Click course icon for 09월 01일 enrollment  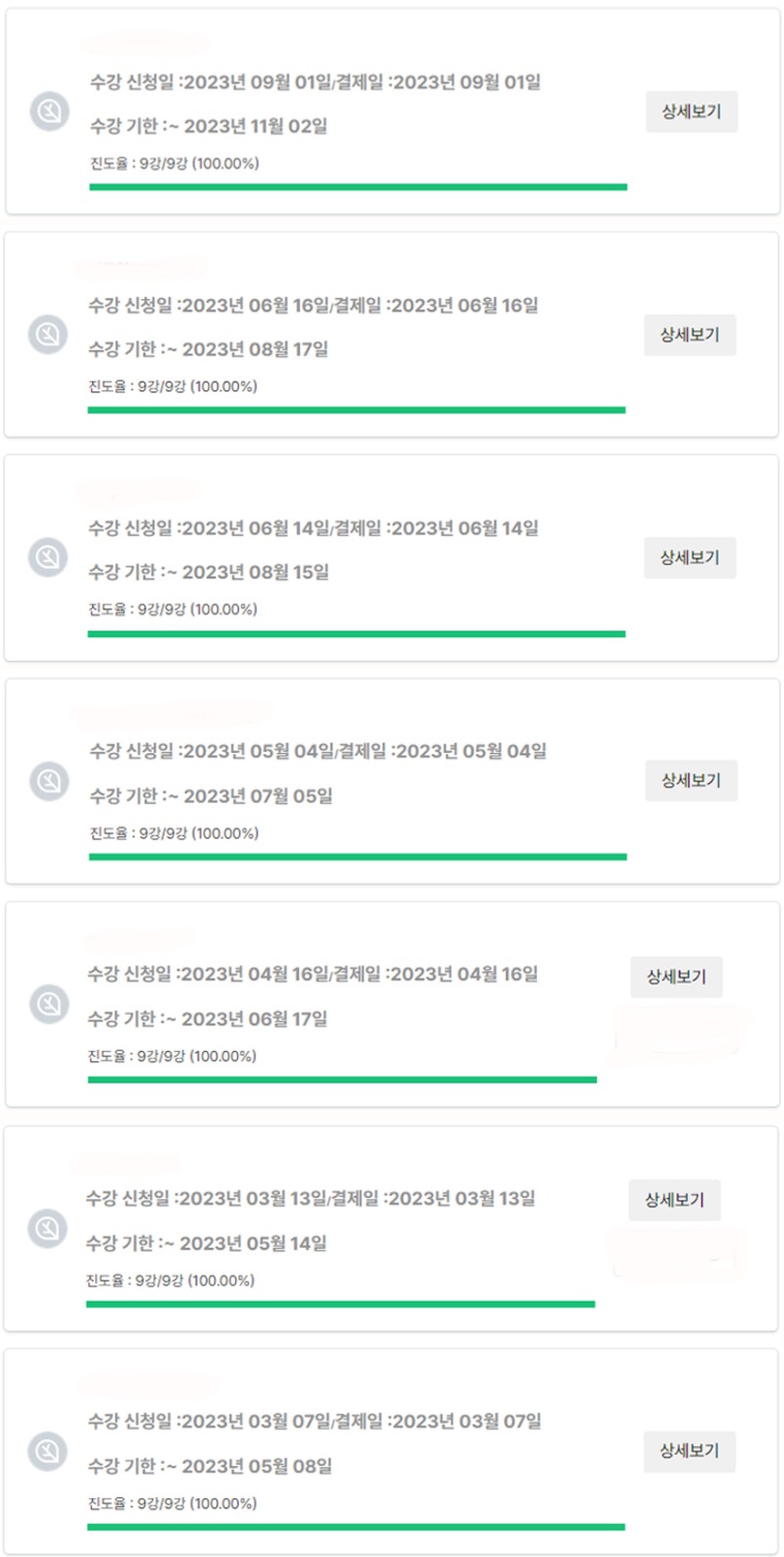coord(49,112)
